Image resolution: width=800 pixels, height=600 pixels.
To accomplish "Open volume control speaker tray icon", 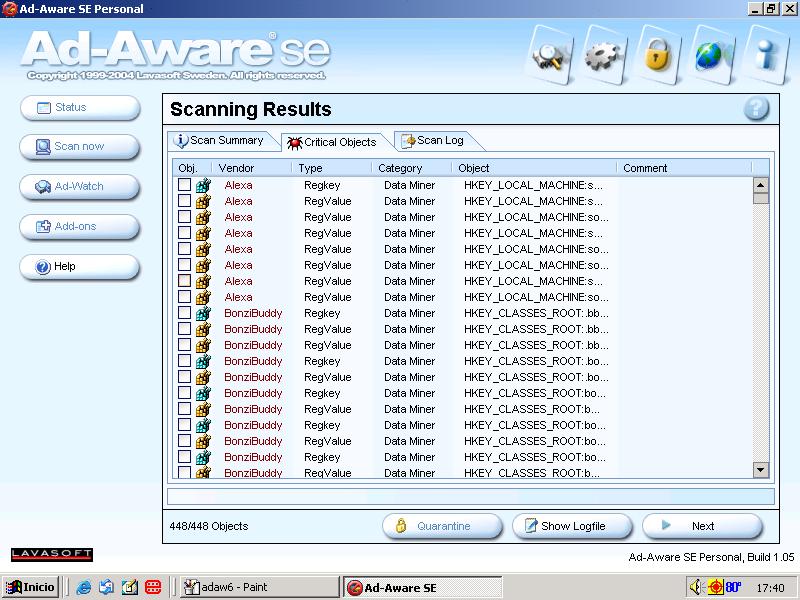I will 696,587.
